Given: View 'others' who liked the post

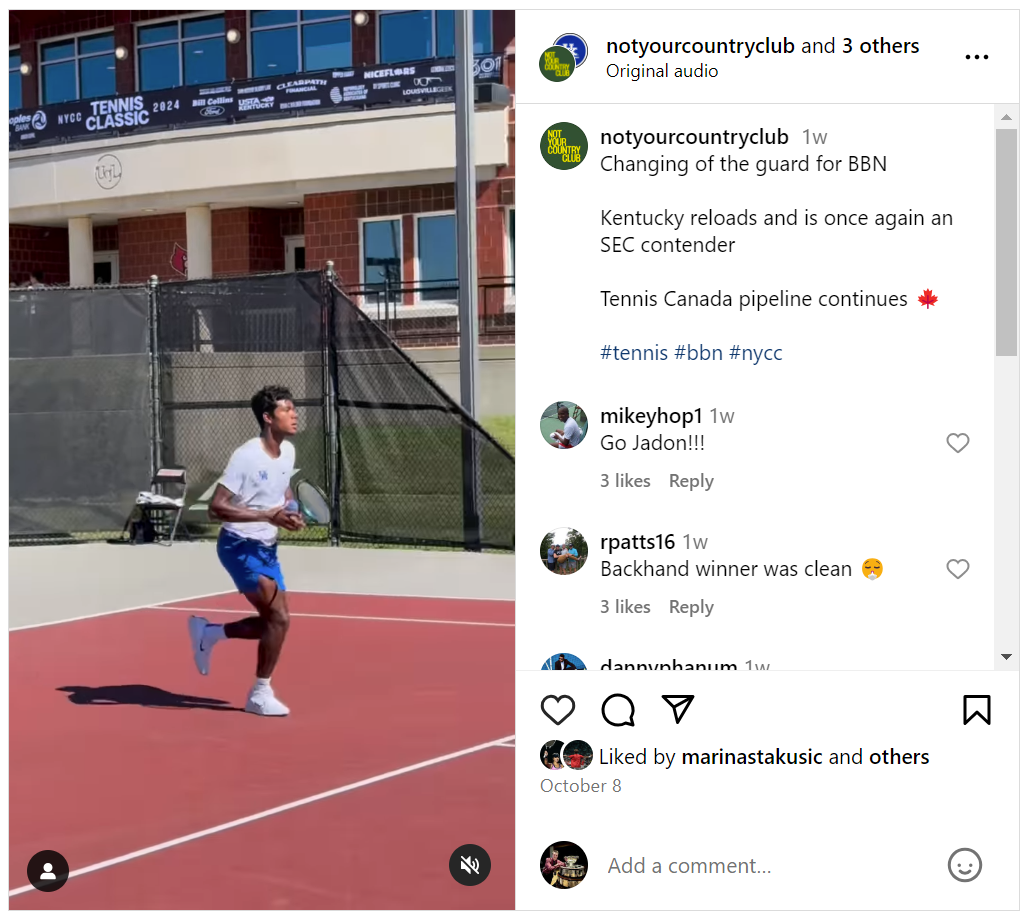Looking at the screenshot, I should (898, 757).
